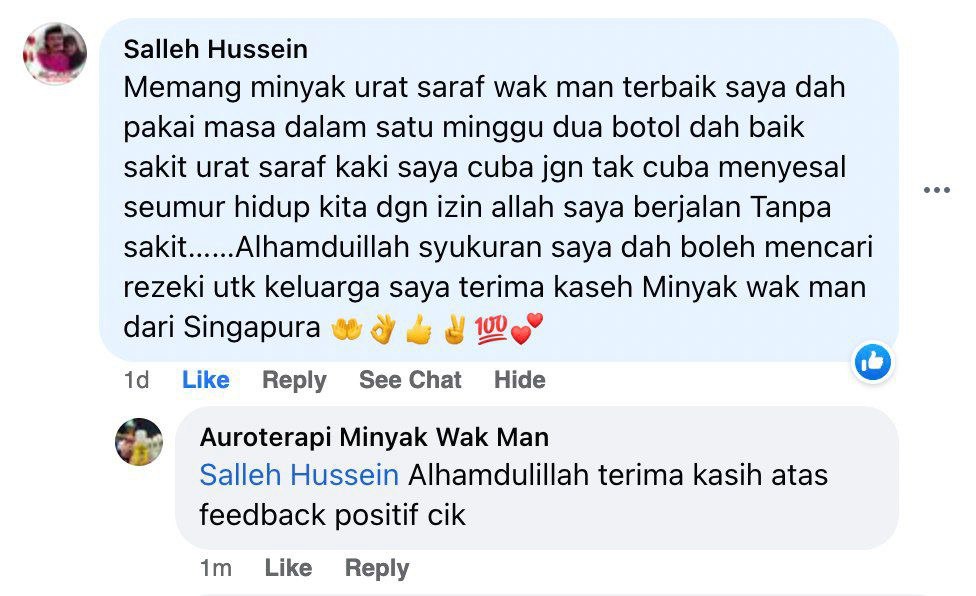Click the open palms emoji after Singapura
Screen dimensions: 976x596
347,328
